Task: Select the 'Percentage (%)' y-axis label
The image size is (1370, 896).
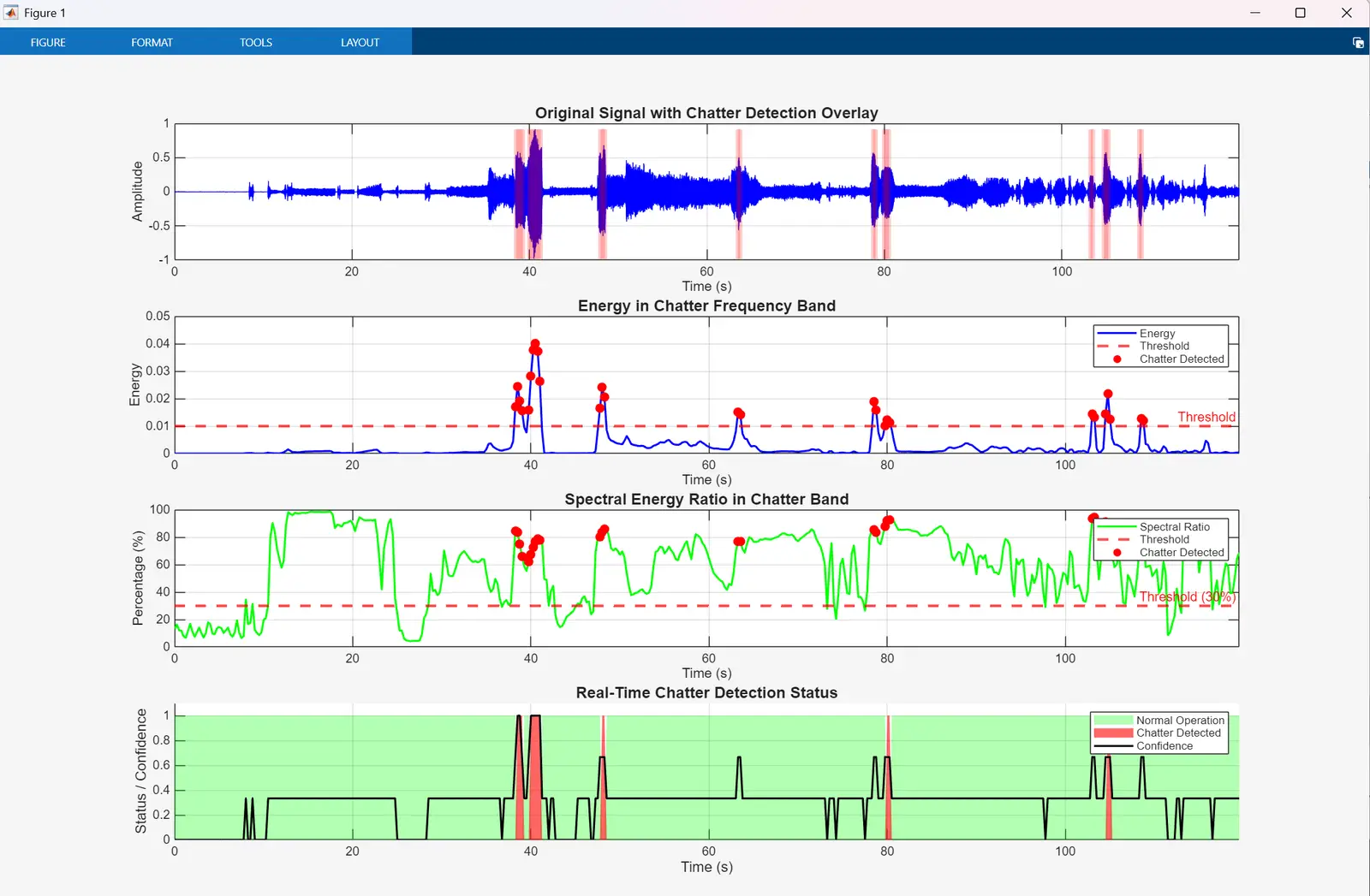Action: (x=137, y=578)
